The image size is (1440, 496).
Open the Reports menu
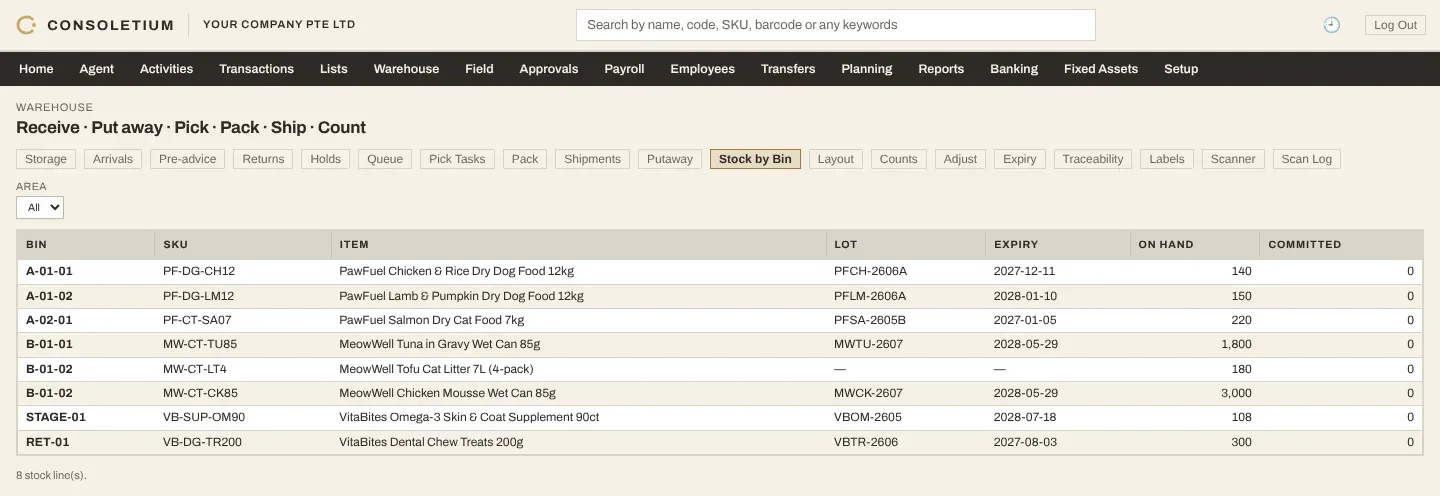point(941,69)
